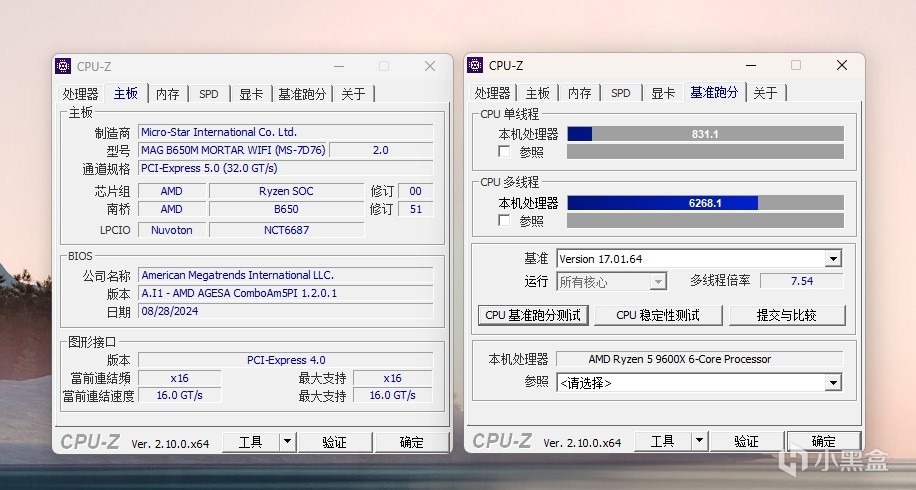Click BIOS date 08/28/2024
The image size is (916, 490).
[286, 311]
